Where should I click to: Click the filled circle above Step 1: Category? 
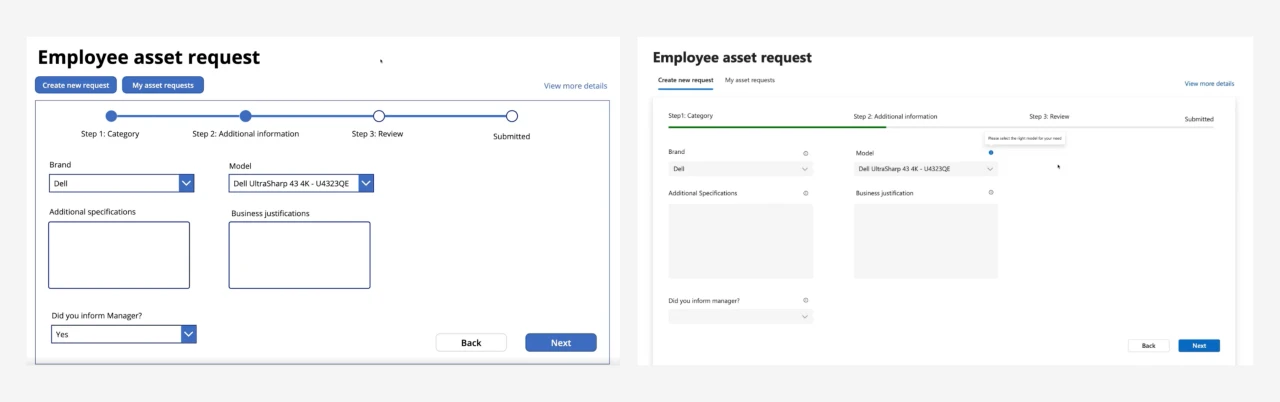point(111,116)
